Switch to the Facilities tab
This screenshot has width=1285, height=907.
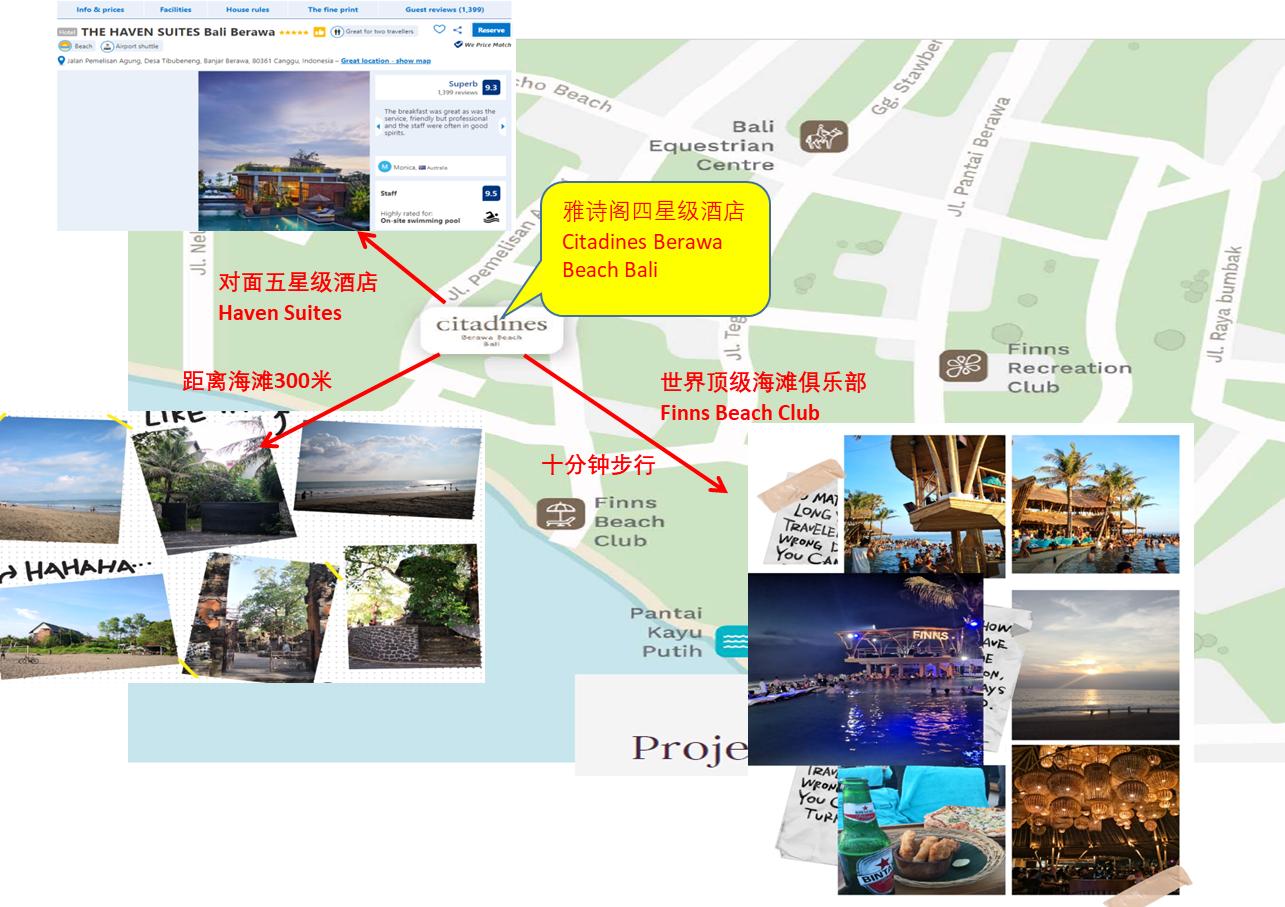click(x=175, y=10)
